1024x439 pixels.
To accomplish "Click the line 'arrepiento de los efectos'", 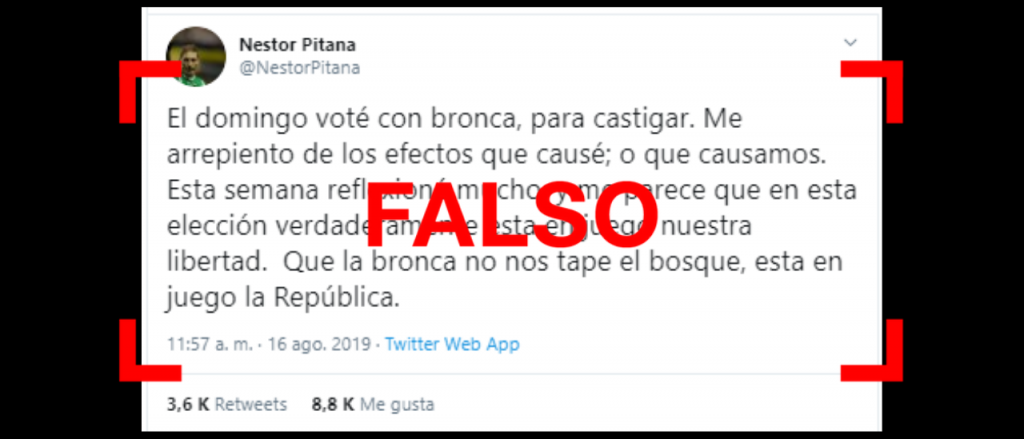I will (x=497, y=155).
